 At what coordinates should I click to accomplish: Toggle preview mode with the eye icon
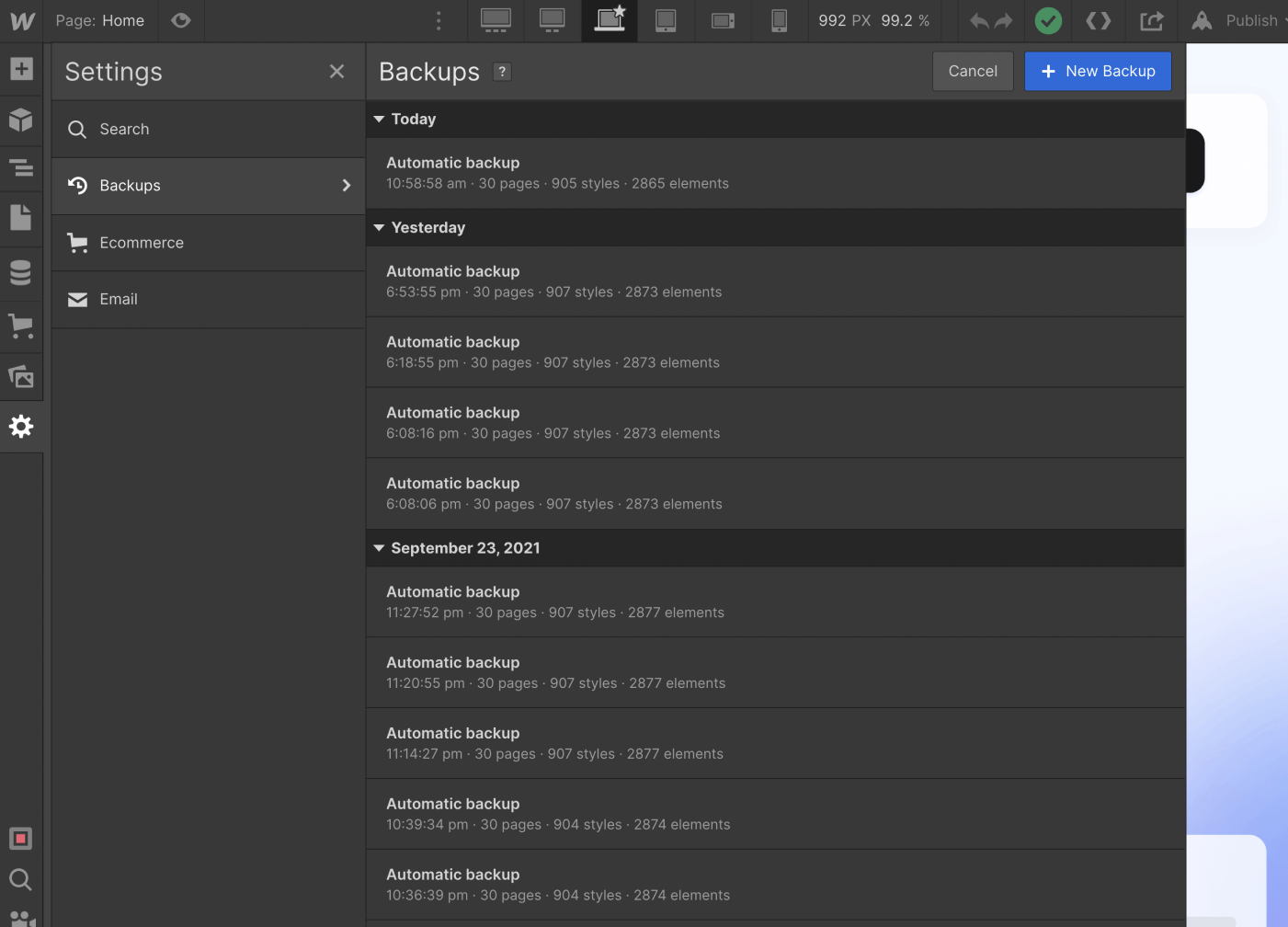180,20
